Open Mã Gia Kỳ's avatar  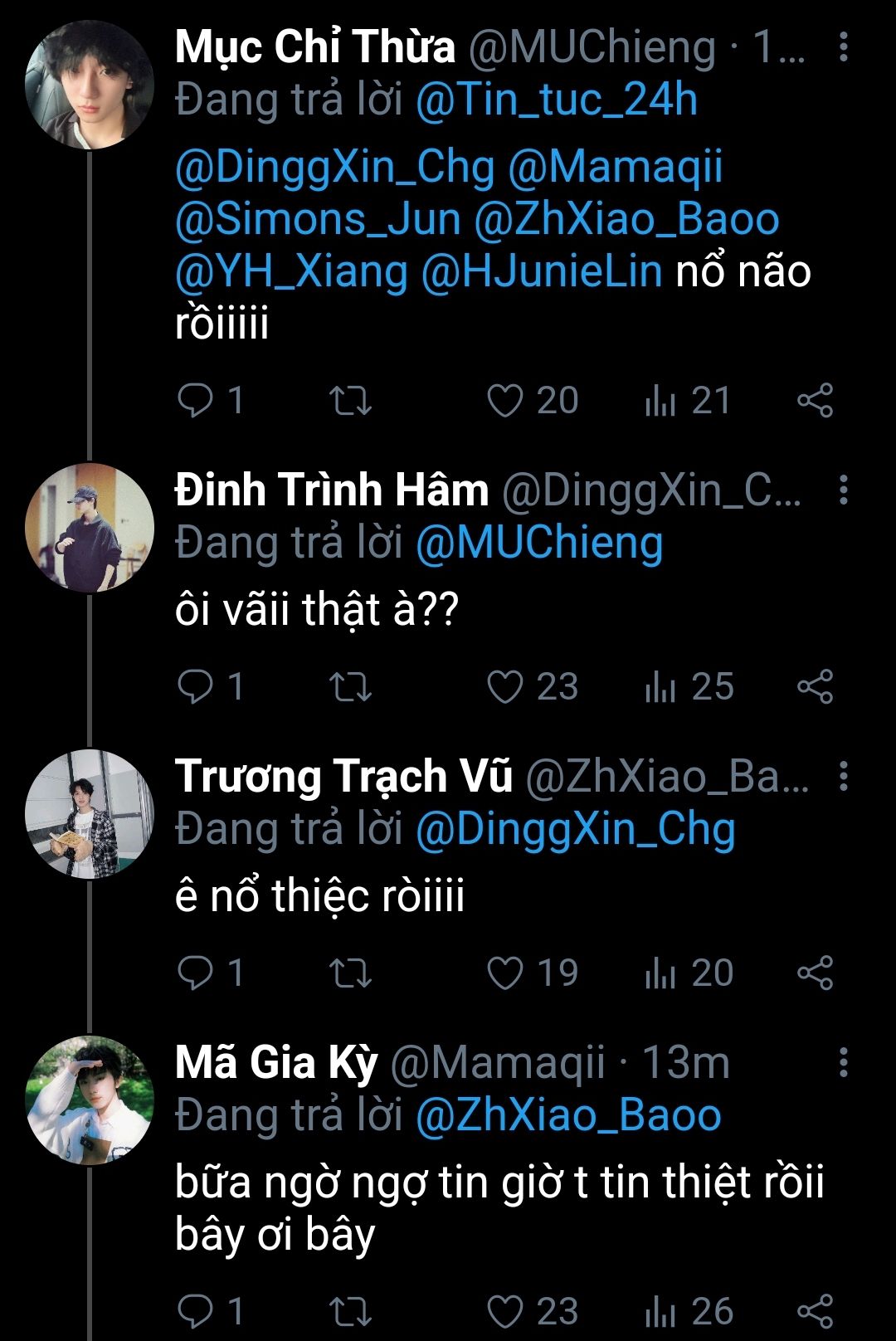pos(90,1100)
